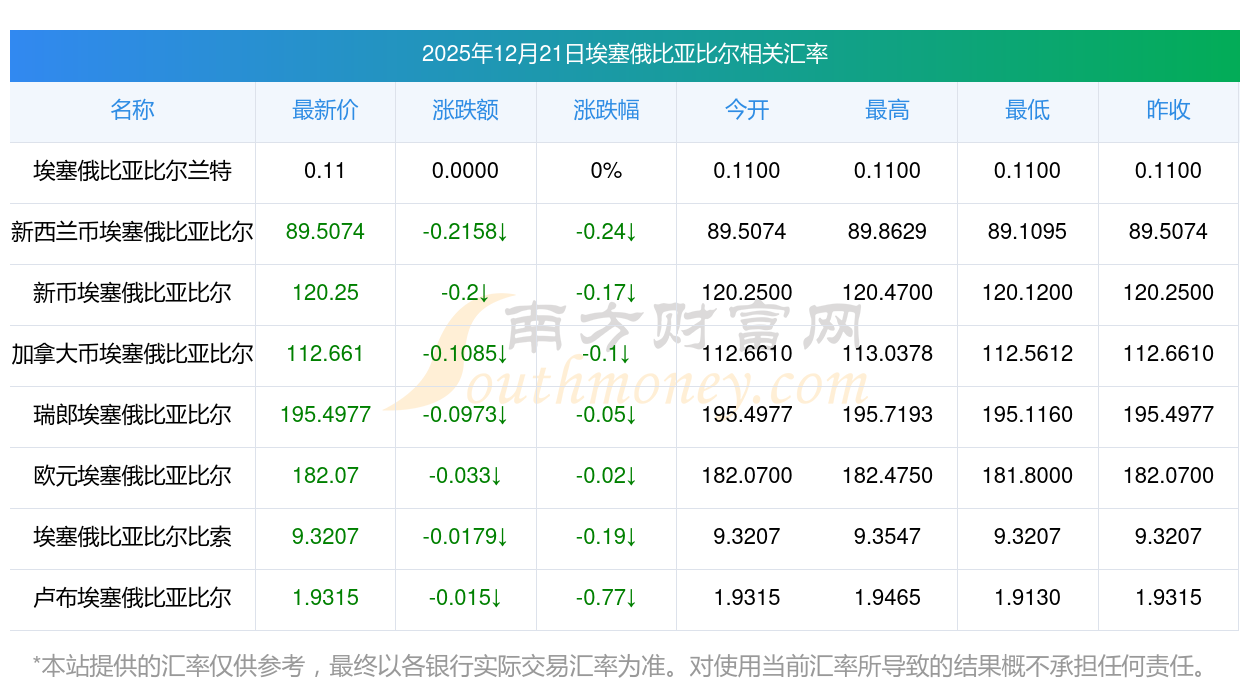Select the 今开 column header
The image size is (1250, 697).
[x=747, y=110]
